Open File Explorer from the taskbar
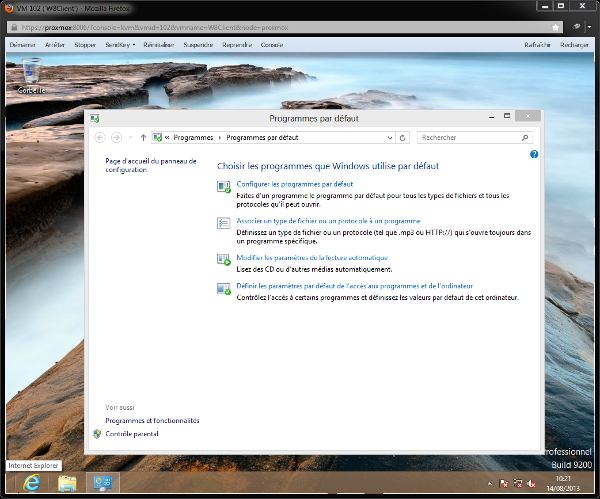This screenshot has width=600, height=499. (67, 483)
